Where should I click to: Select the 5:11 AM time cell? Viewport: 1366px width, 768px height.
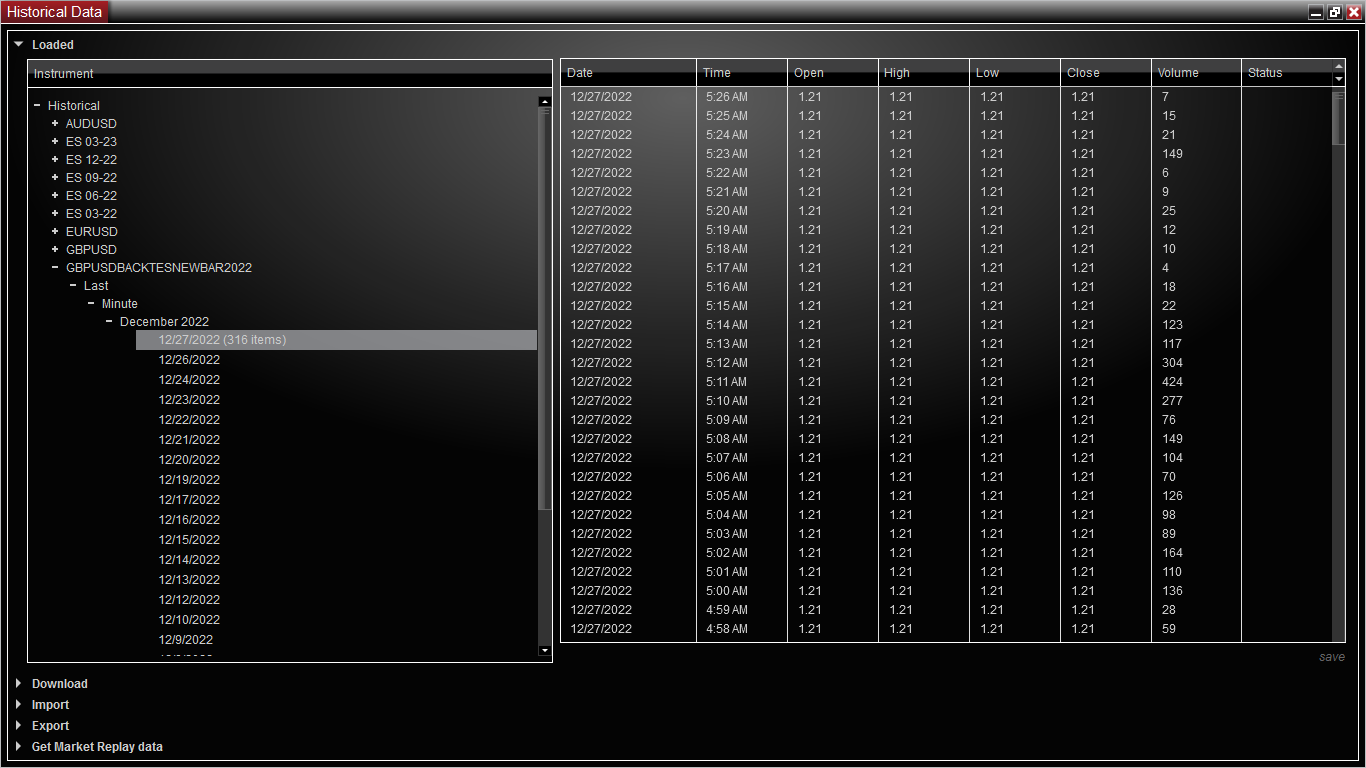tap(727, 382)
